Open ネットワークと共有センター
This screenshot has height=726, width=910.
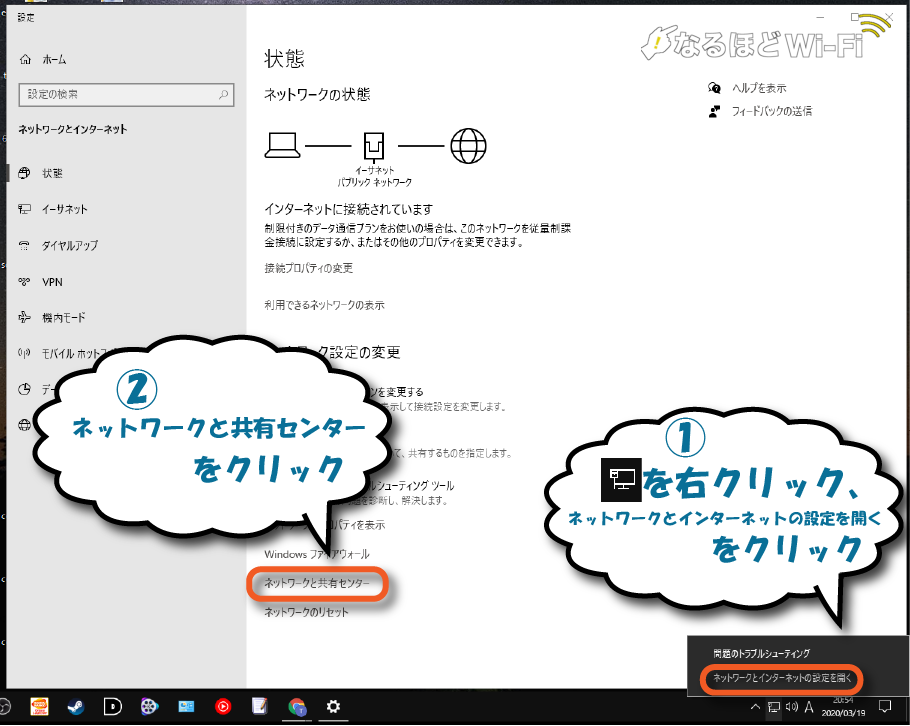point(316,584)
